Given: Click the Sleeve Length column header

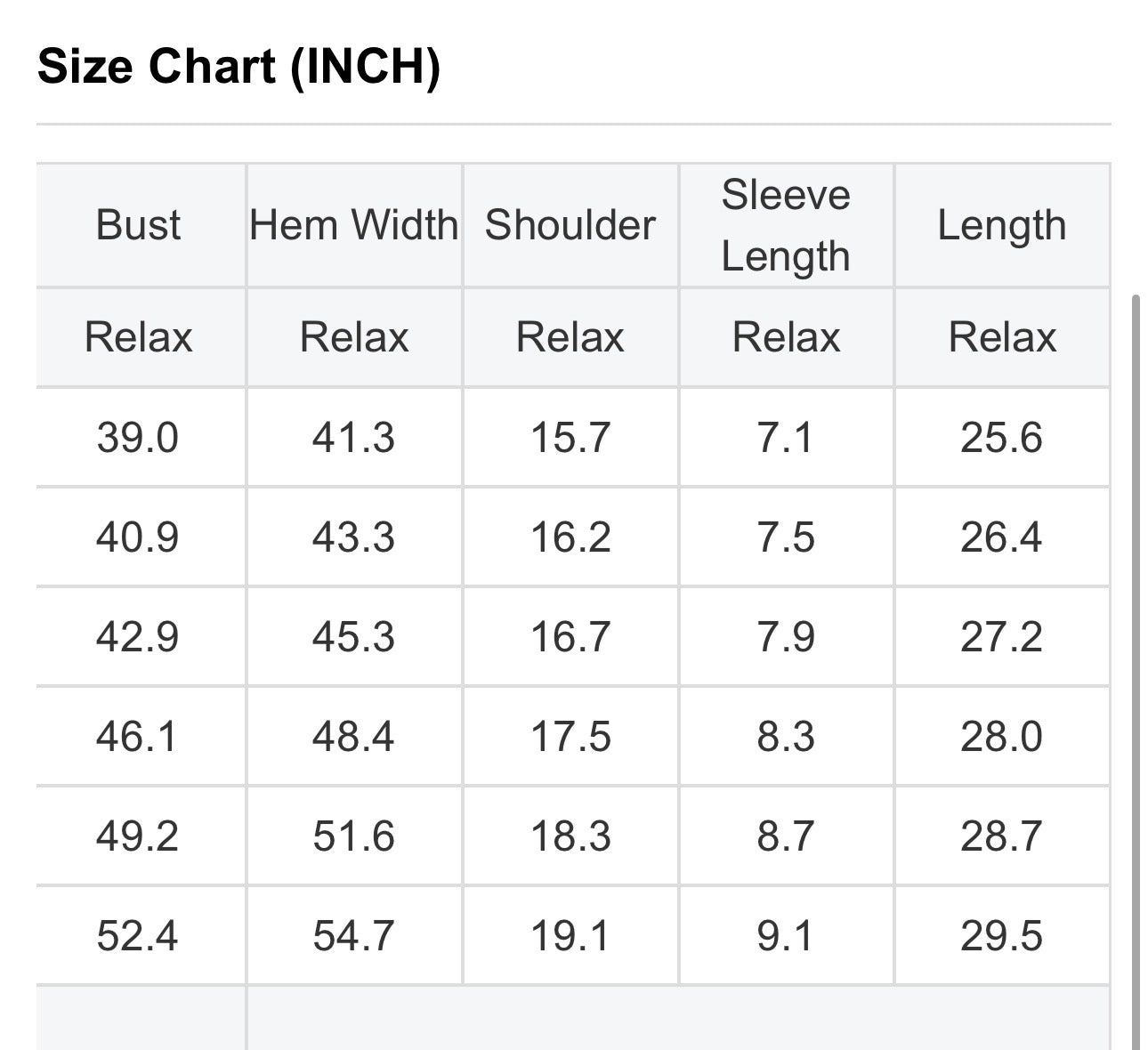Looking at the screenshot, I should pos(787,225).
